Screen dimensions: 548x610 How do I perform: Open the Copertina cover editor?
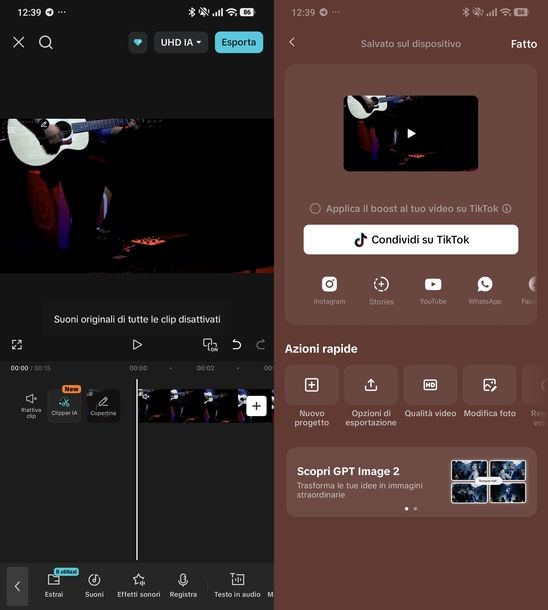(x=103, y=405)
